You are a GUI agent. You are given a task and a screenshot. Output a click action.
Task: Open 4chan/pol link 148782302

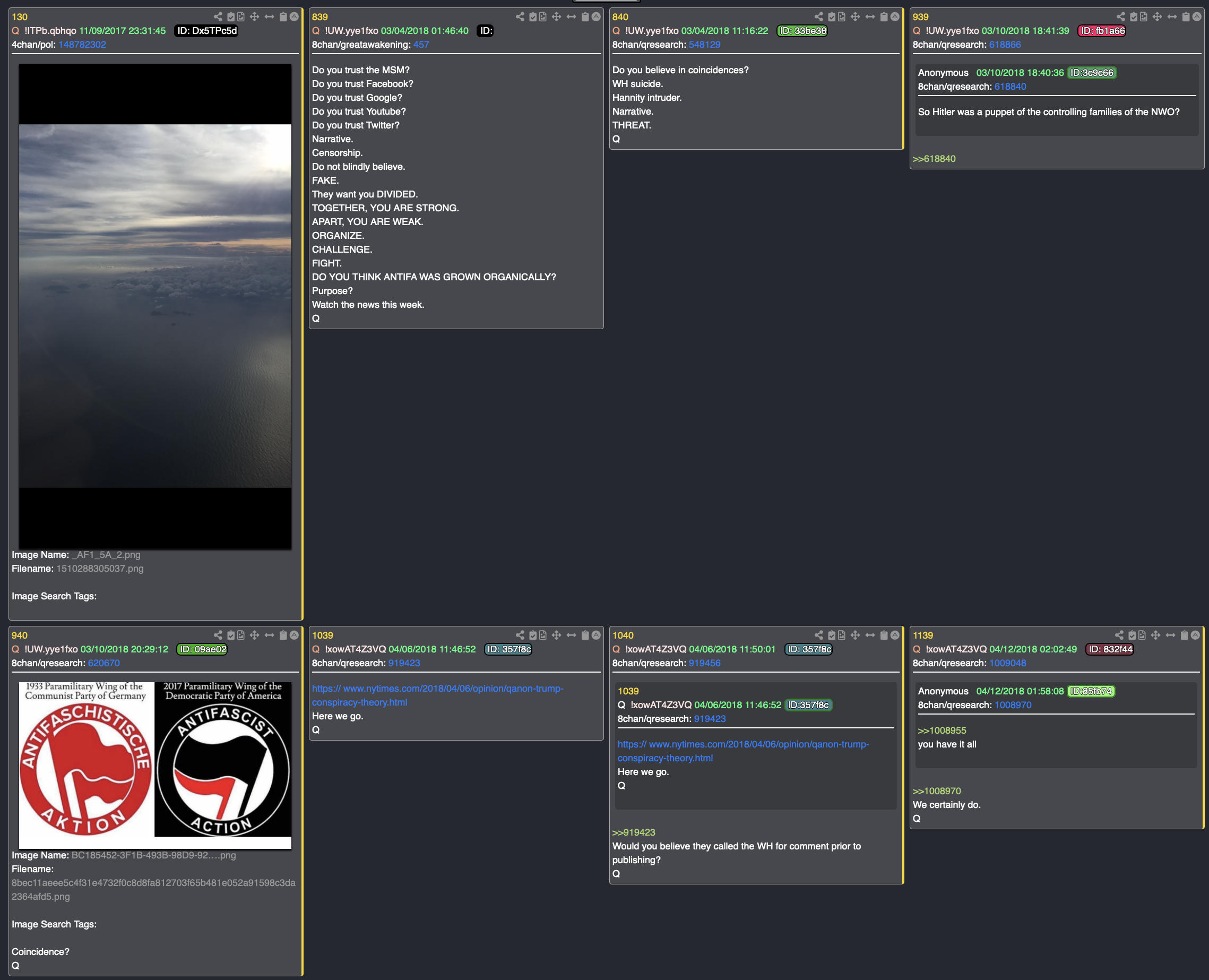point(82,45)
